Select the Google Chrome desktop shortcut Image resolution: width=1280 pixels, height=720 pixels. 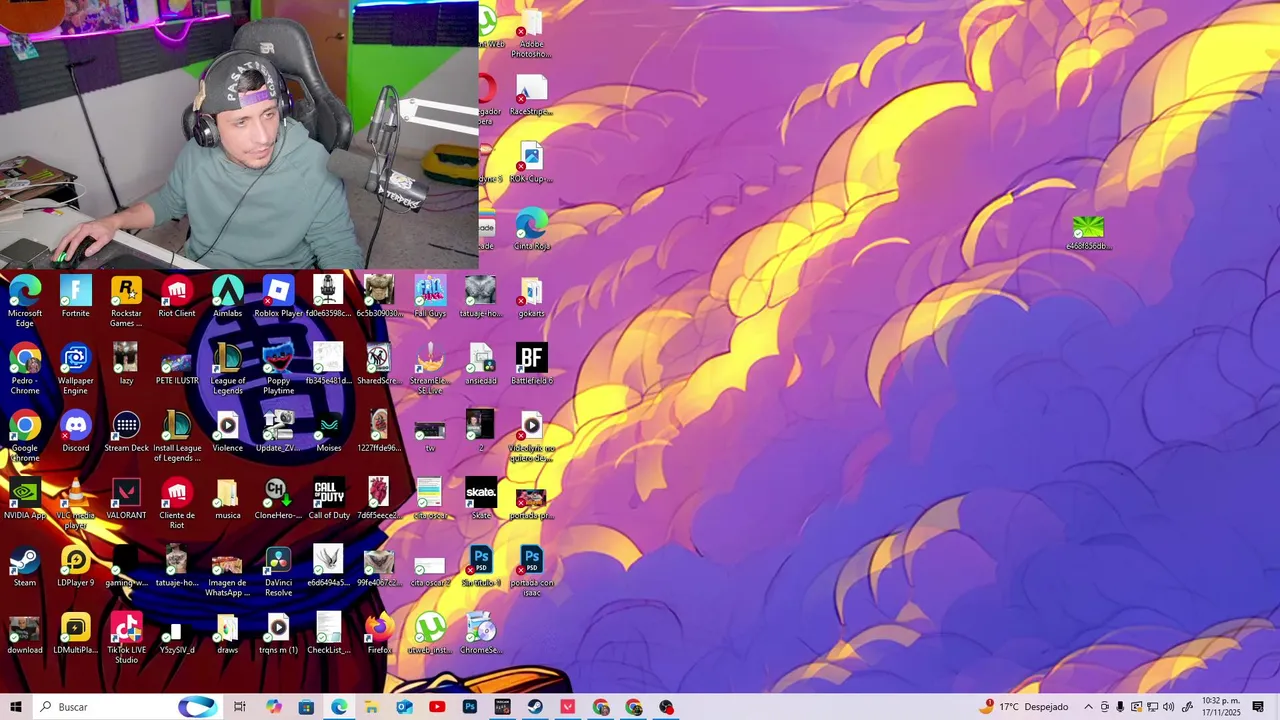coord(25,435)
